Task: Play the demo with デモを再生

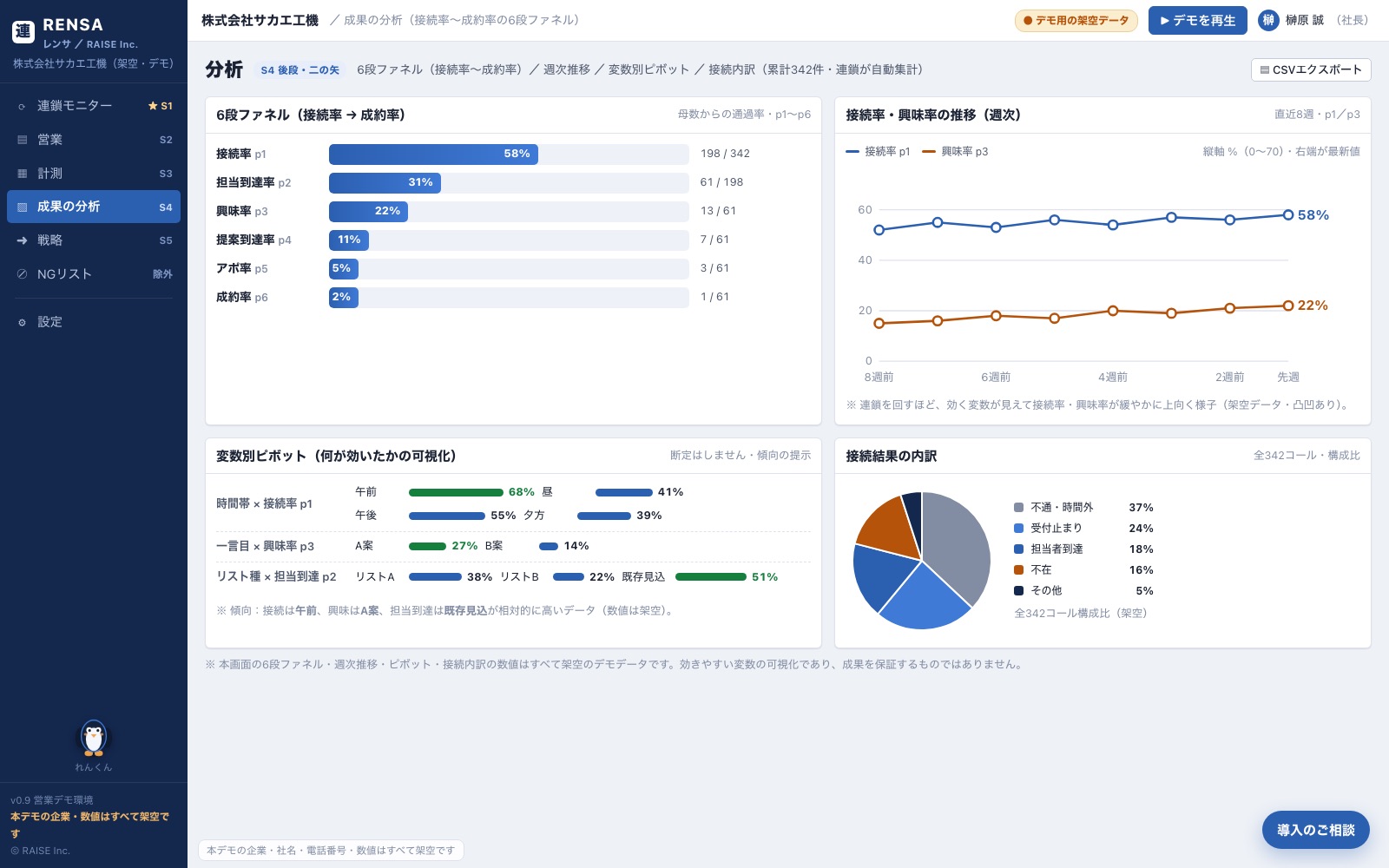Action: (1197, 21)
